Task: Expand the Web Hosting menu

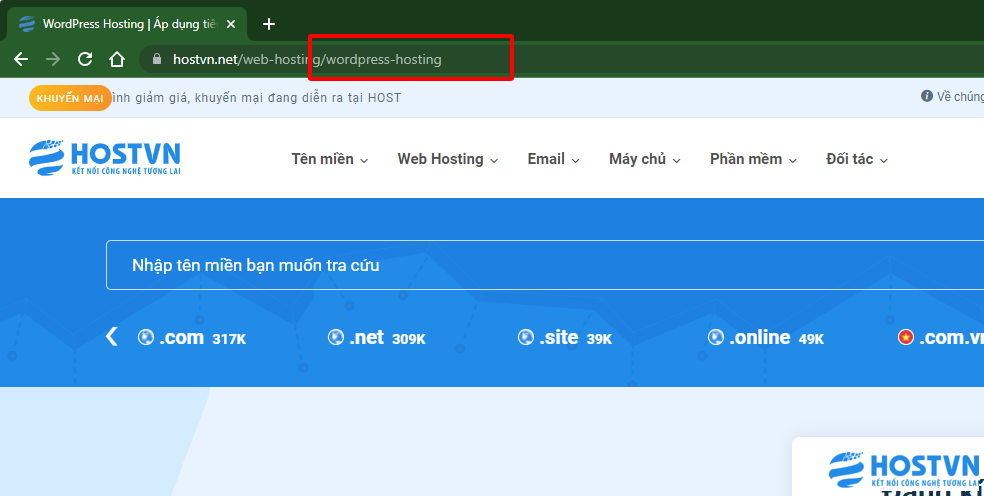Action: pos(447,159)
